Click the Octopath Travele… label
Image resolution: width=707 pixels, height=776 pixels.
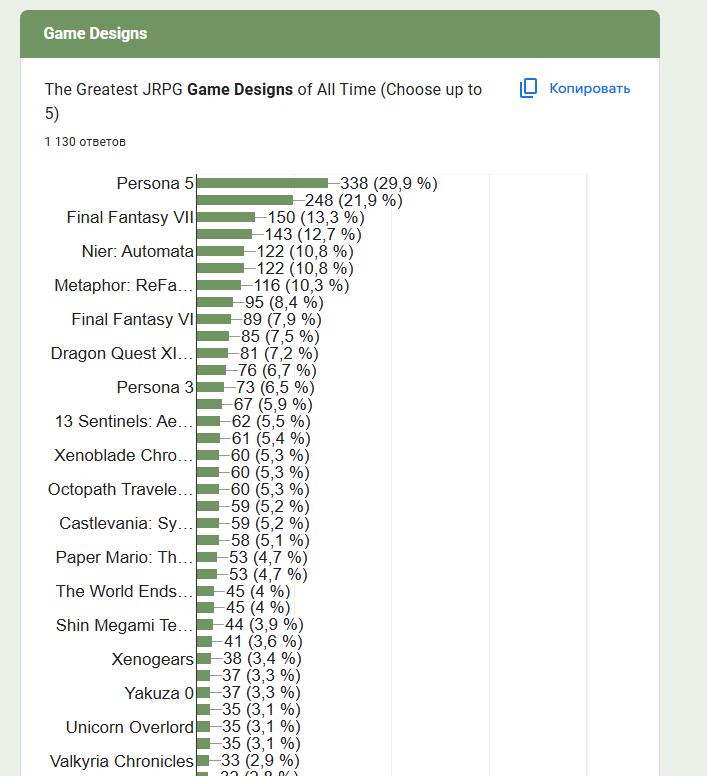(121, 489)
